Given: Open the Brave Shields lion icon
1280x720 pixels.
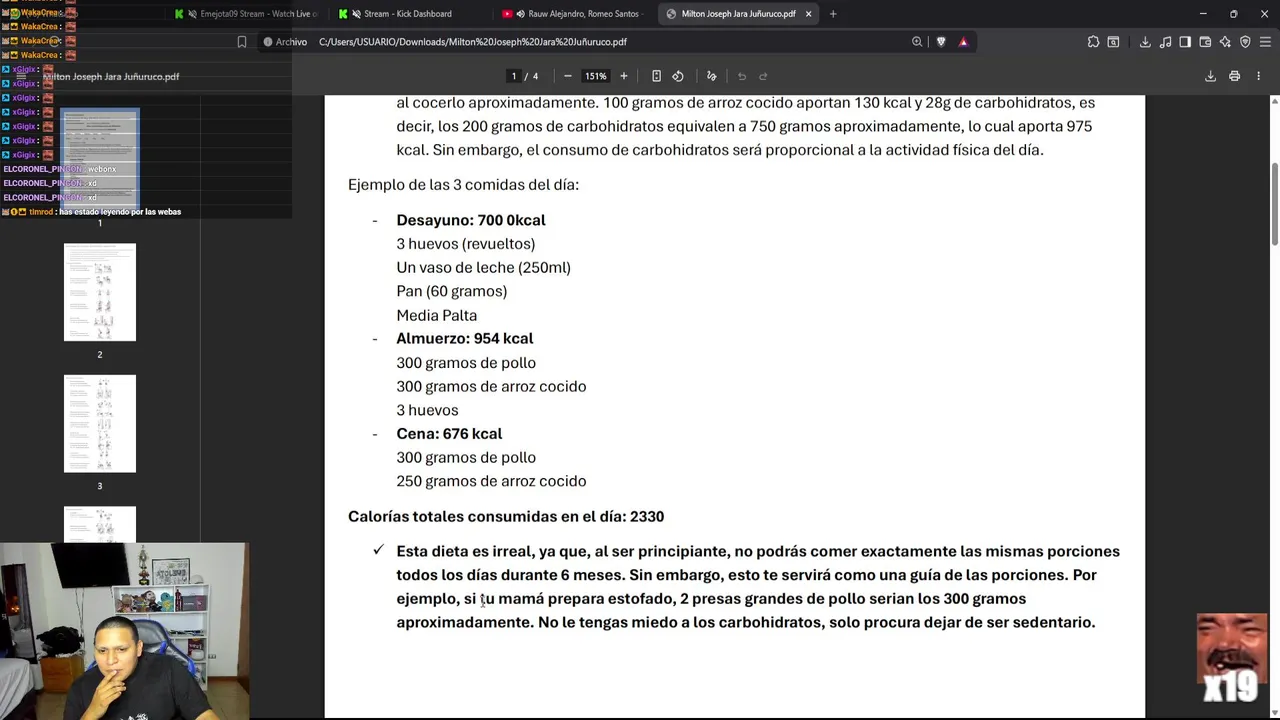Looking at the screenshot, I should tap(941, 42).
